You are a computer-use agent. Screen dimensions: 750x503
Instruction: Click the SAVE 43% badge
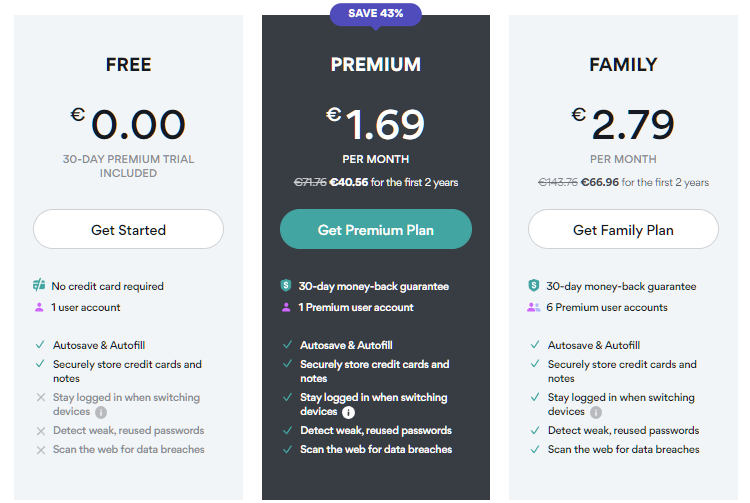coord(376,14)
